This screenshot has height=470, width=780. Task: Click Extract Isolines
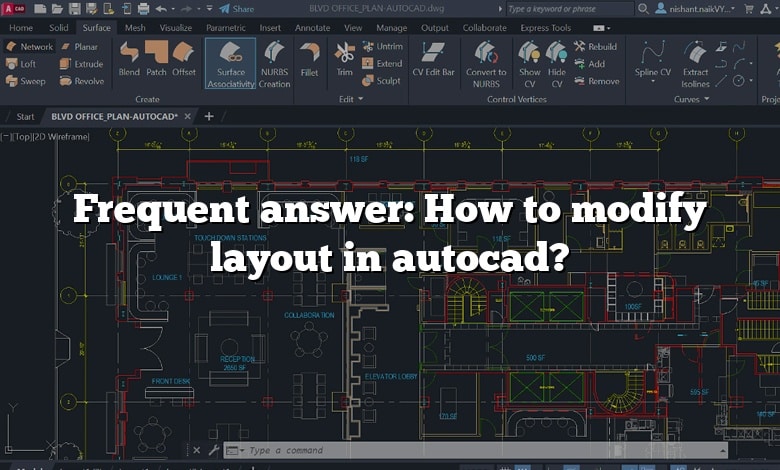pos(695,65)
